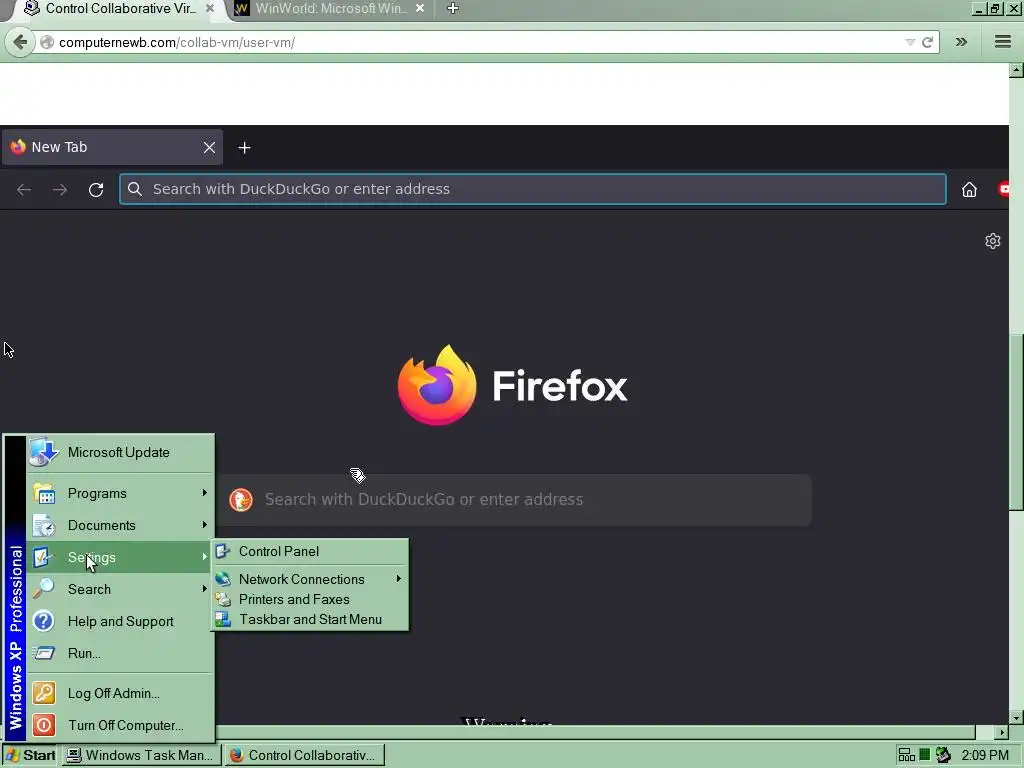
Task: Click the Control Panel icon
Action: click(x=223, y=551)
